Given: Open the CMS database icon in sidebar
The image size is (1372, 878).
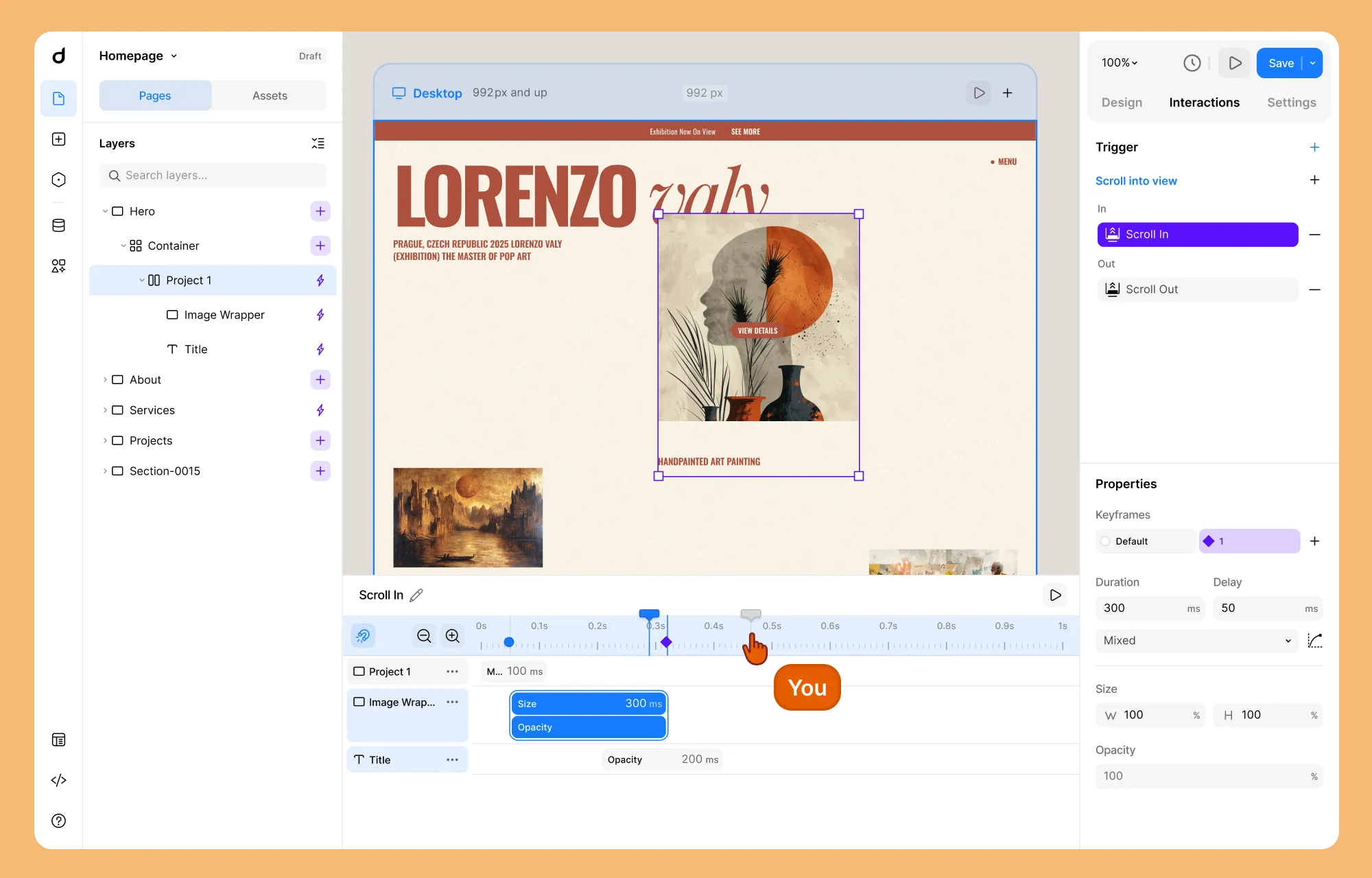Looking at the screenshot, I should 59,226.
